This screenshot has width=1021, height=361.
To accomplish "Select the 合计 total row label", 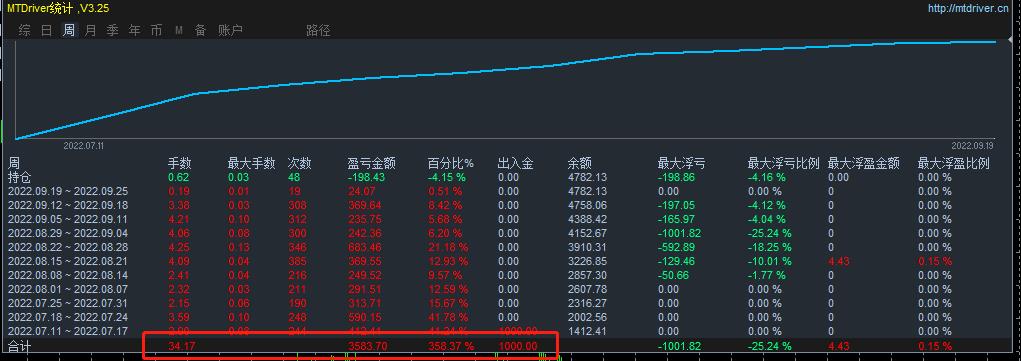I will 19,346.
